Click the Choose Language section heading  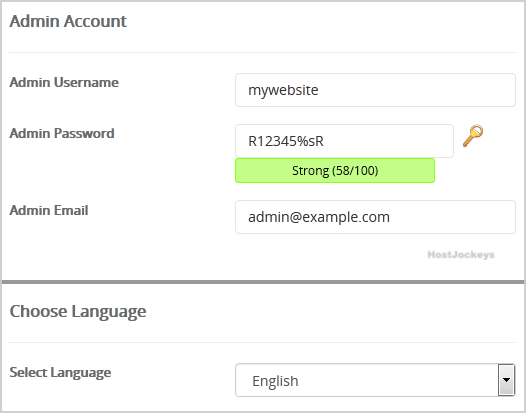(x=78, y=312)
